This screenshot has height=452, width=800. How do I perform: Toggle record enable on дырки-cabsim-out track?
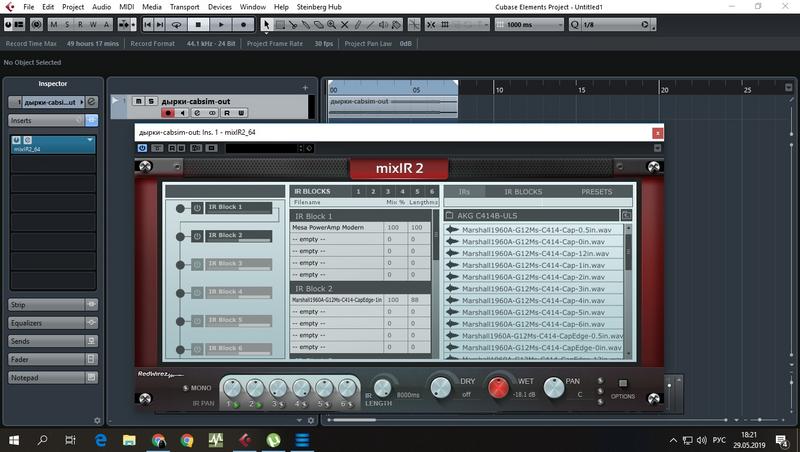[167, 113]
